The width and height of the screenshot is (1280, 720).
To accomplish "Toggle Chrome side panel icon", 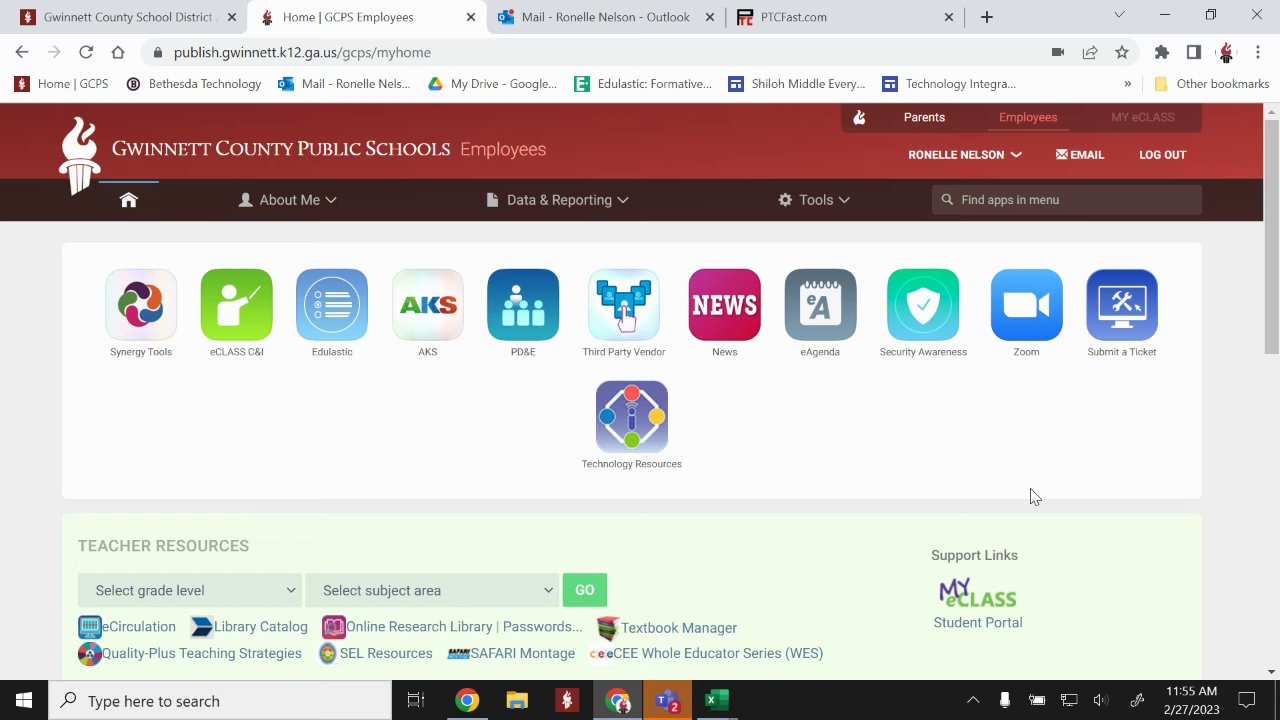I will pyautogui.click(x=1193, y=52).
